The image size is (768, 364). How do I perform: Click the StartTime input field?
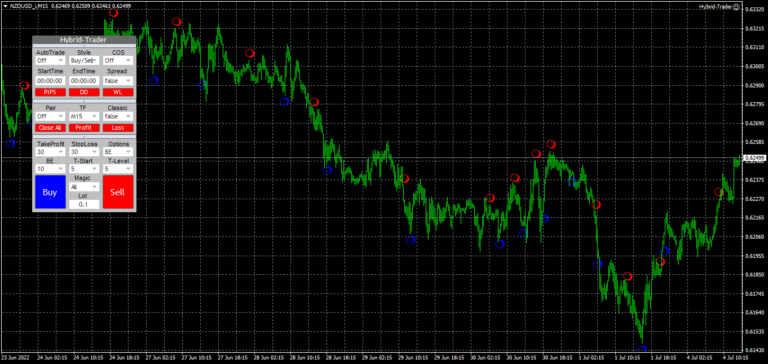tap(50, 80)
